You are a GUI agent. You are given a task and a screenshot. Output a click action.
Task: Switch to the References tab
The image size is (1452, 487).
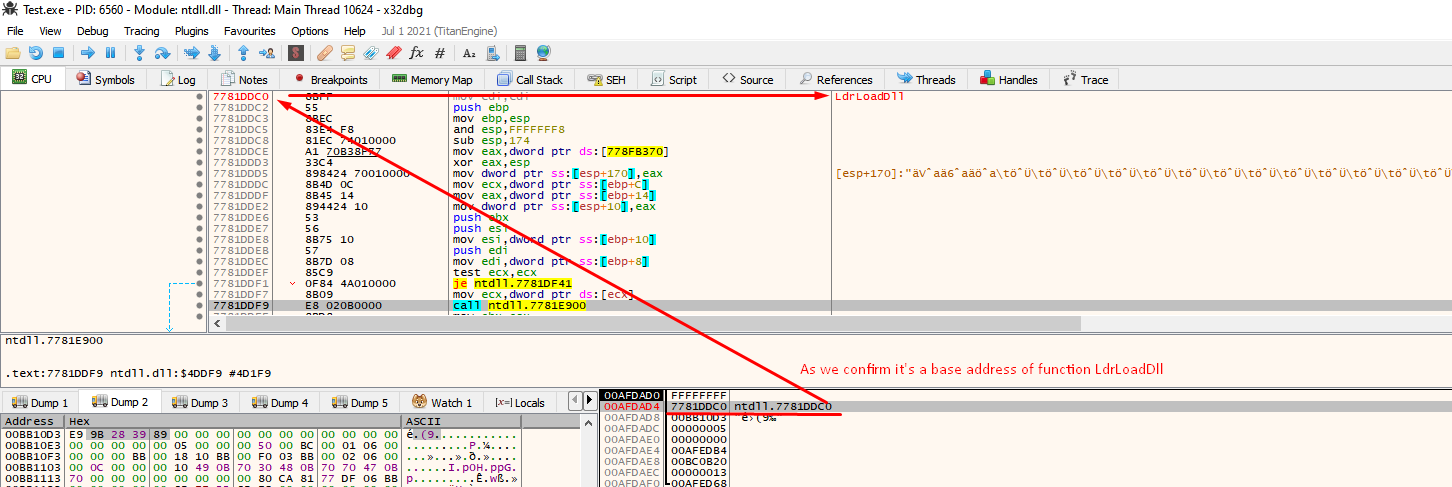pyautogui.click(x=835, y=79)
